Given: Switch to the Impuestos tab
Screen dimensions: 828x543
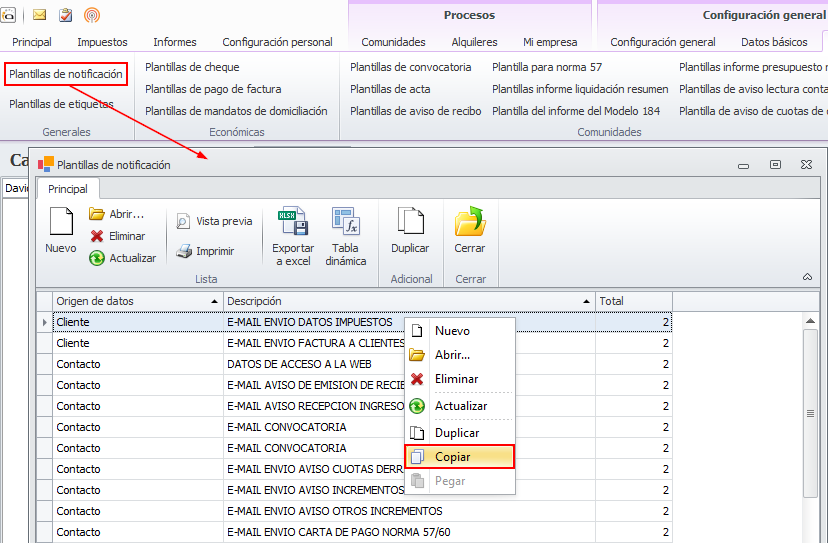Looking at the screenshot, I should 102,42.
